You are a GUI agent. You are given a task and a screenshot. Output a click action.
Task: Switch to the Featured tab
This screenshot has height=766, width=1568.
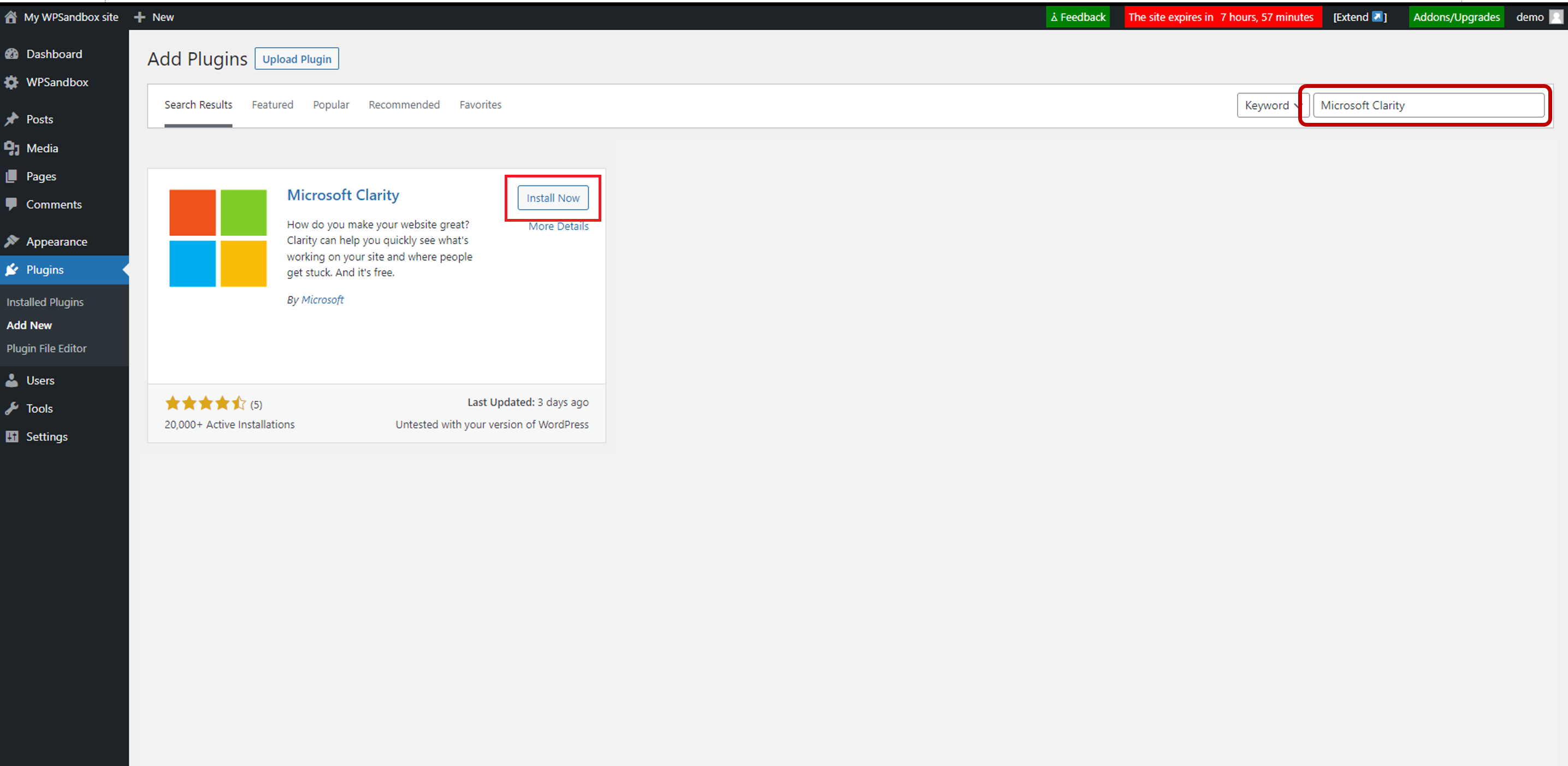[272, 105]
